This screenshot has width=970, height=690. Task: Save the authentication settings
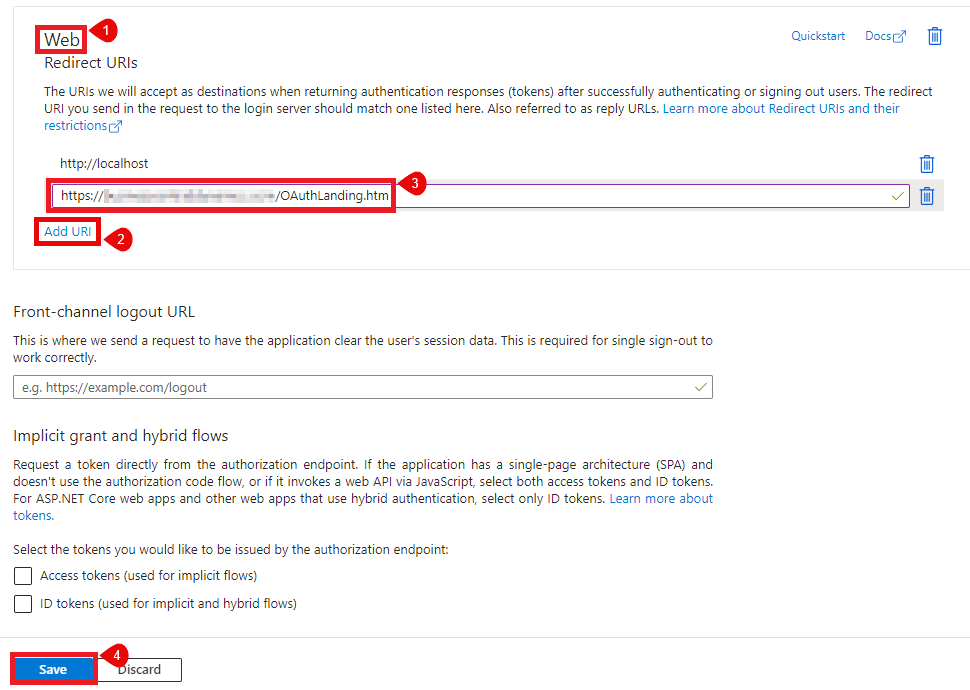click(53, 670)
